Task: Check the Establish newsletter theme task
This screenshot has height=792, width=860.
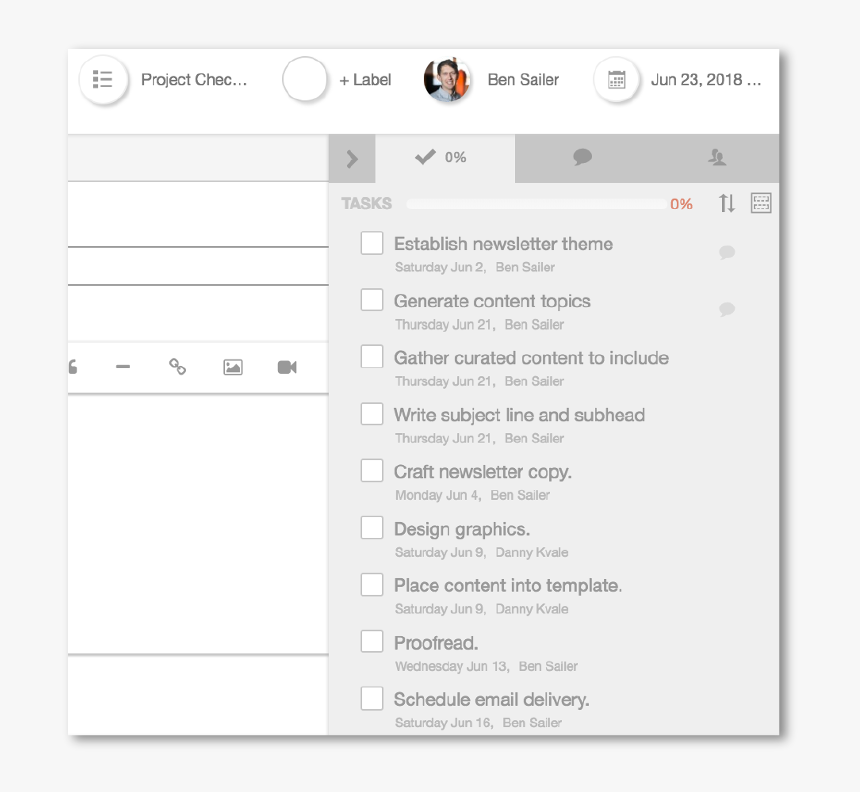Action: coord(372,243)
